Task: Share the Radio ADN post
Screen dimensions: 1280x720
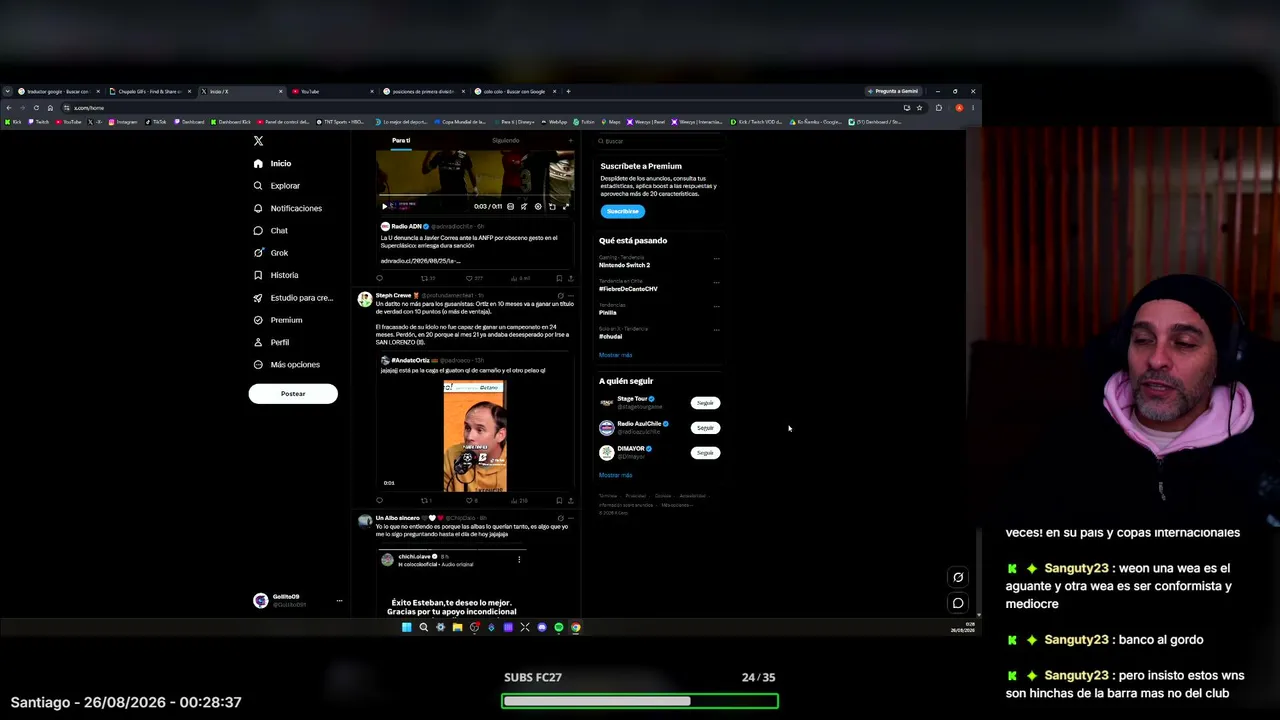Action: point(570,278)
